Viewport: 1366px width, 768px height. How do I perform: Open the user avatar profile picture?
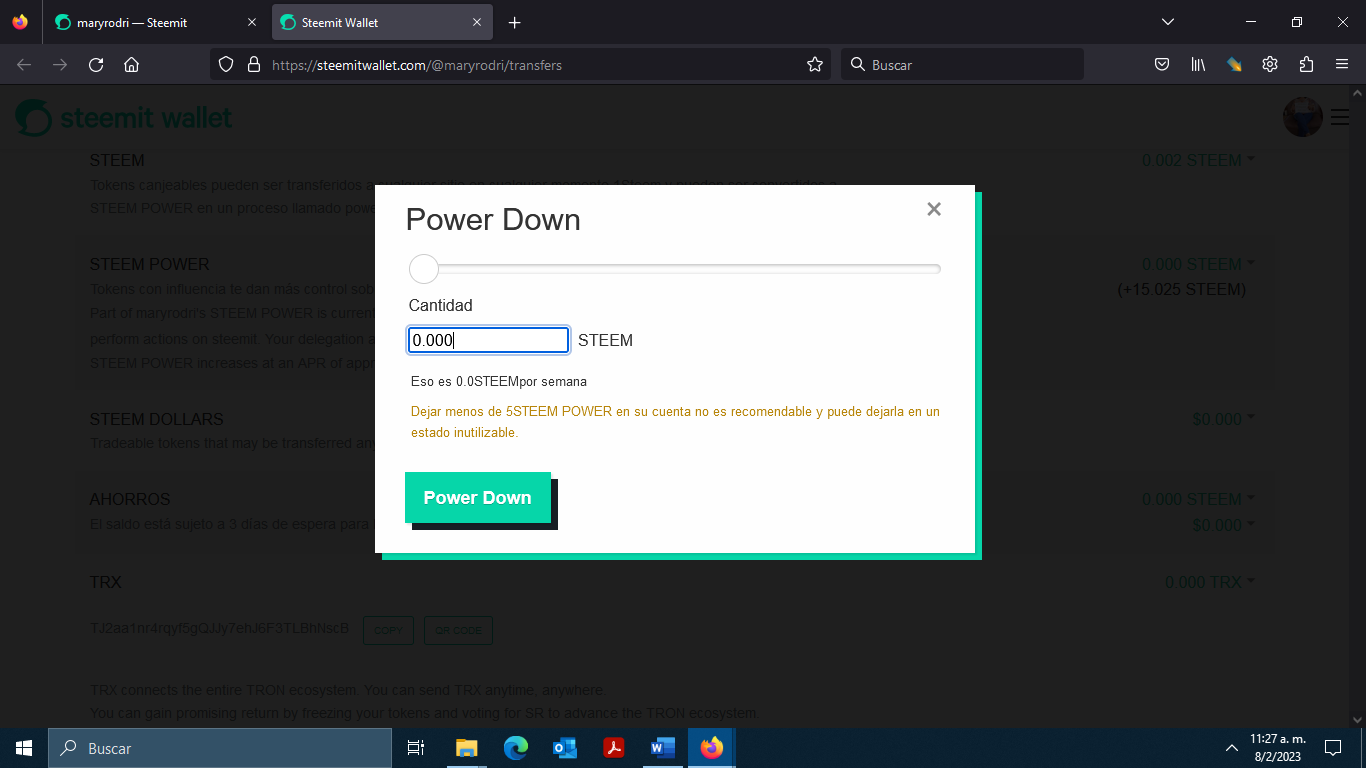coord(1303,118)
